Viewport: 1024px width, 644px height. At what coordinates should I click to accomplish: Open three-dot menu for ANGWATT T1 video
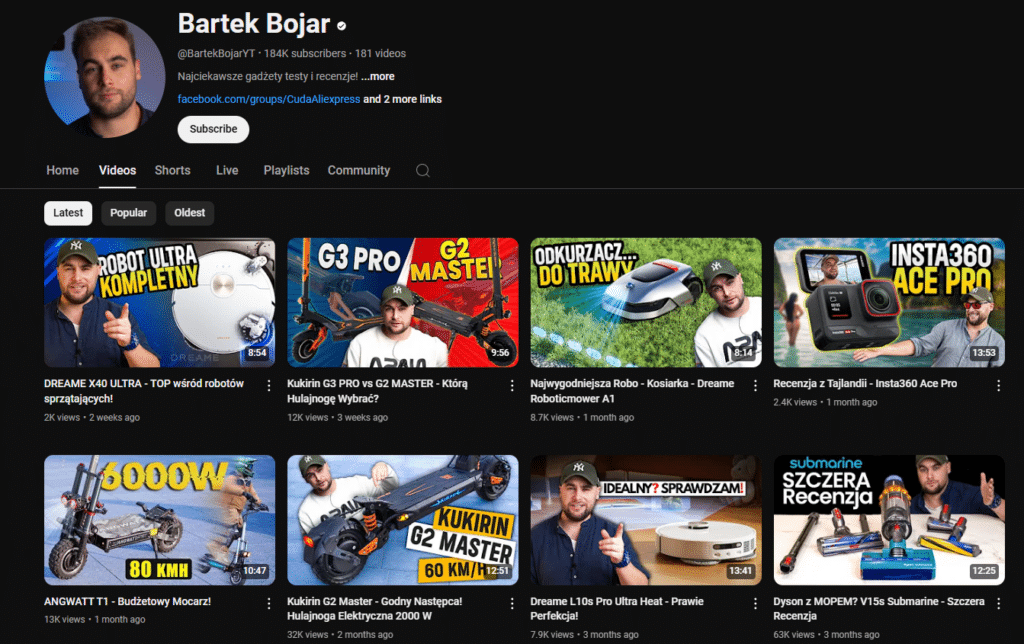(268, 603)
